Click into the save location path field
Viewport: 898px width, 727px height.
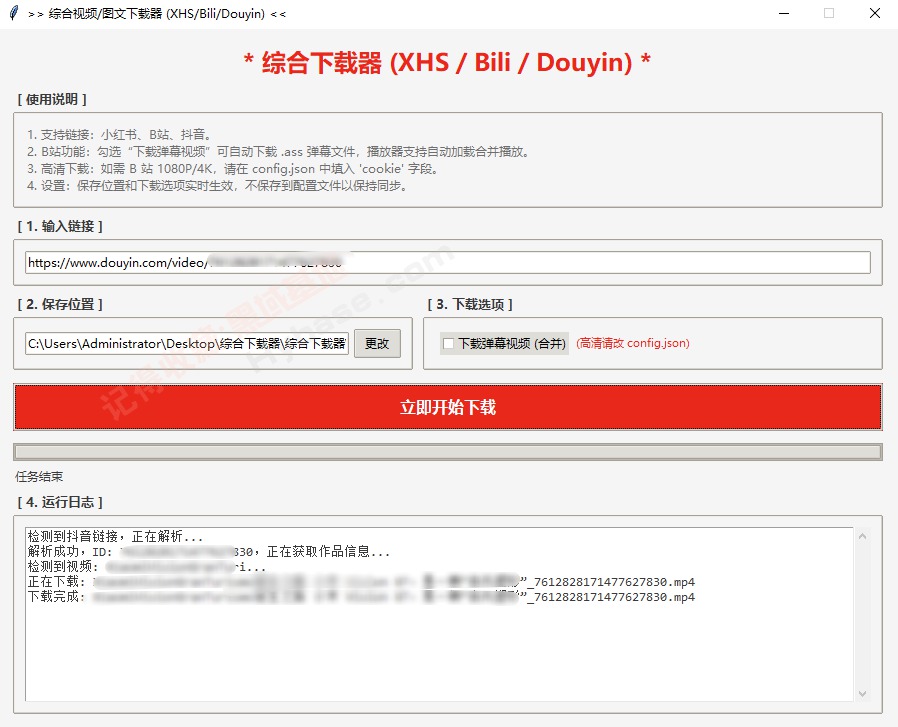pyautogui.click(x=187, y=344)
